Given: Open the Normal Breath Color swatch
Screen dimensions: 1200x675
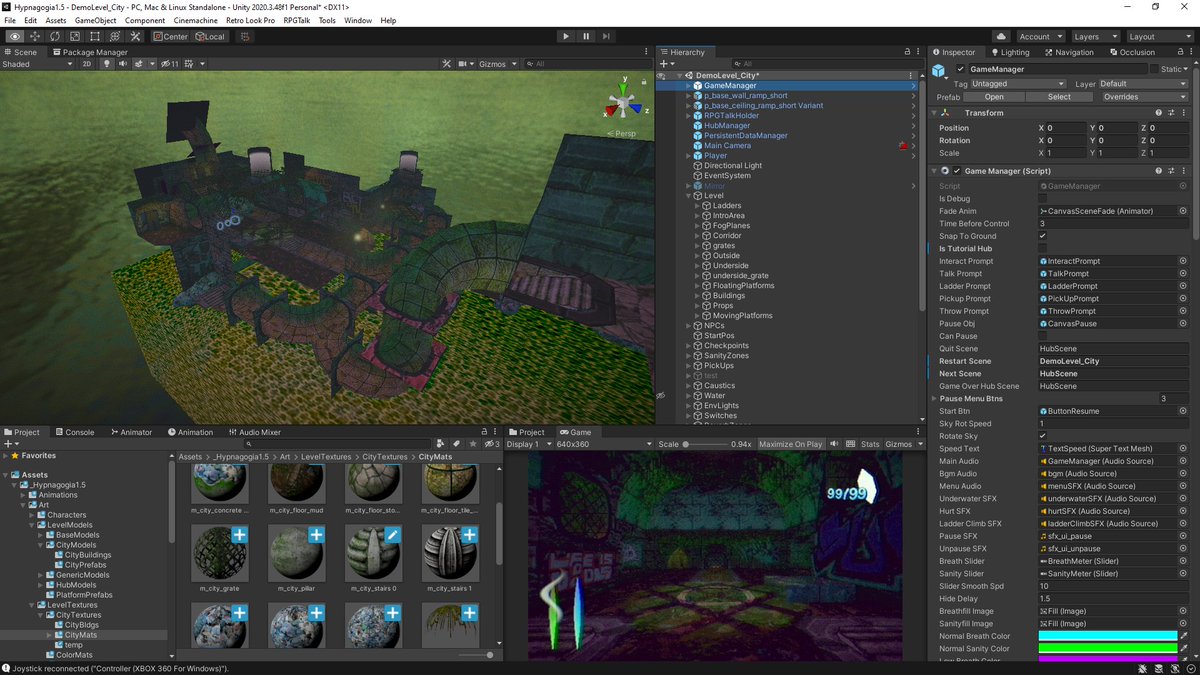Looking at the screenshot, I should 1108,636.
